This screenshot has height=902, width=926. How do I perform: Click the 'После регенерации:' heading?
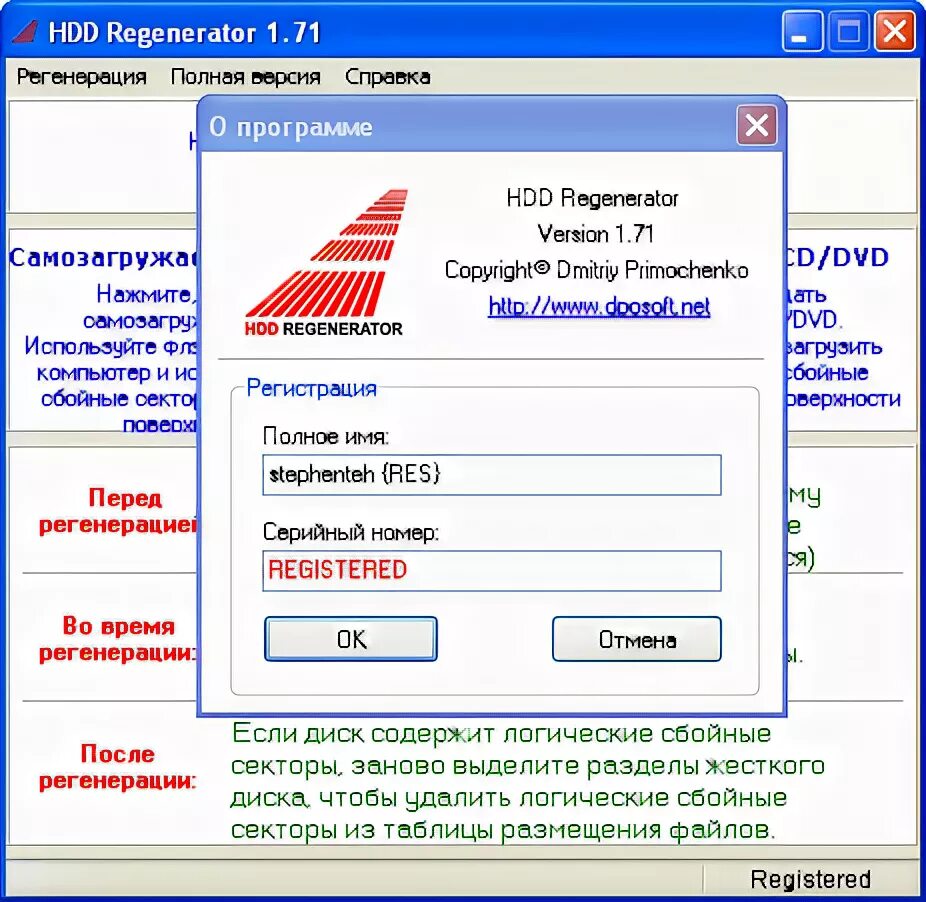(118, 767)
